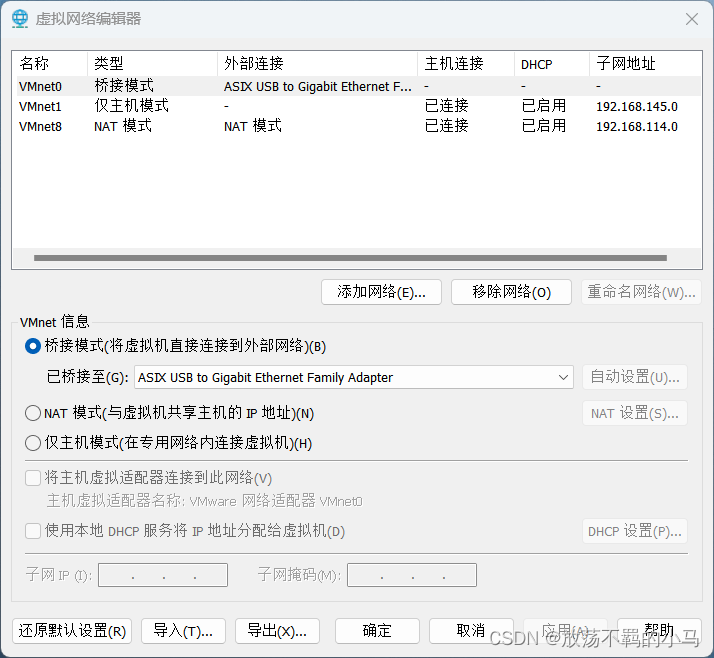Confirm with the 确定 button
714x658 pixels.
pyautogui.click(x=377, y=631)
